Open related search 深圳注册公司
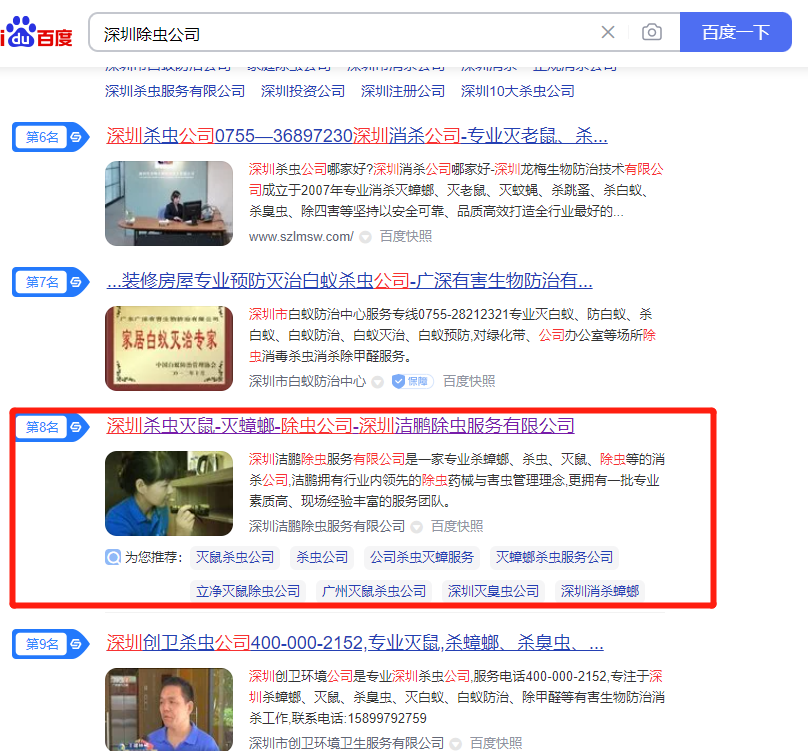Screen dimensions: 808x751 [403, 91]
